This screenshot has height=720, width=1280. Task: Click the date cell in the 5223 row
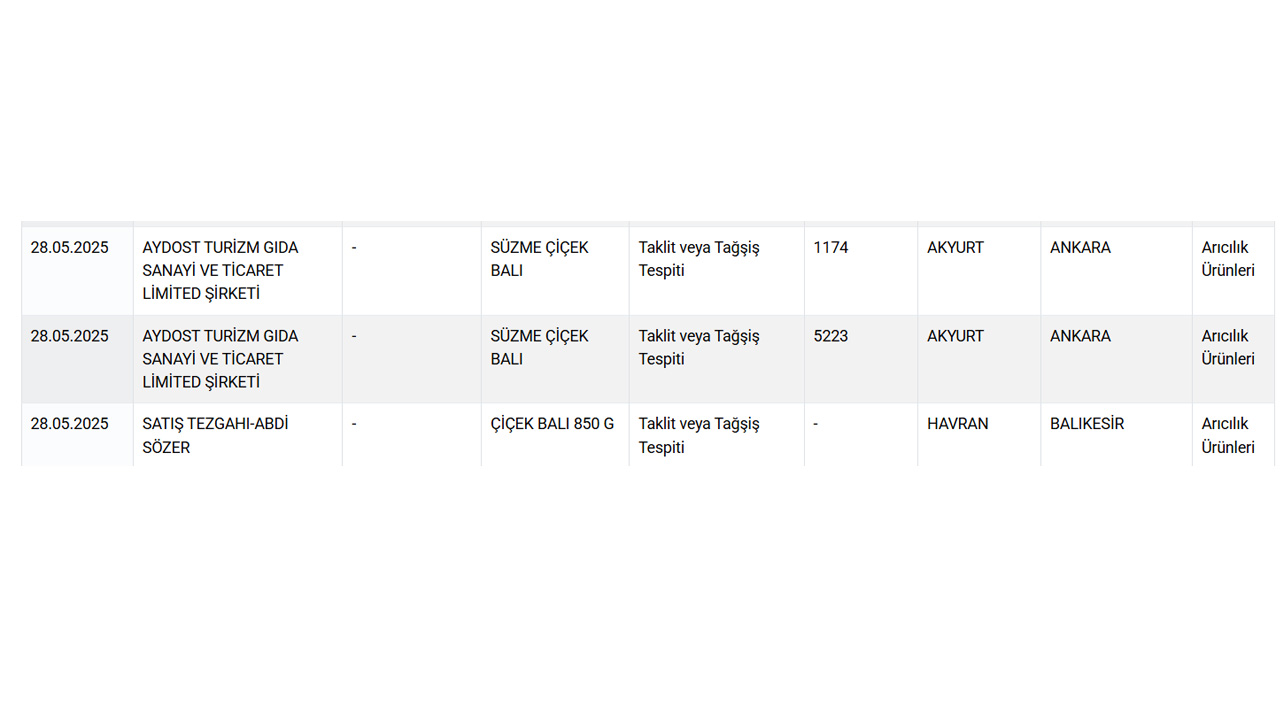coord(69,336)
